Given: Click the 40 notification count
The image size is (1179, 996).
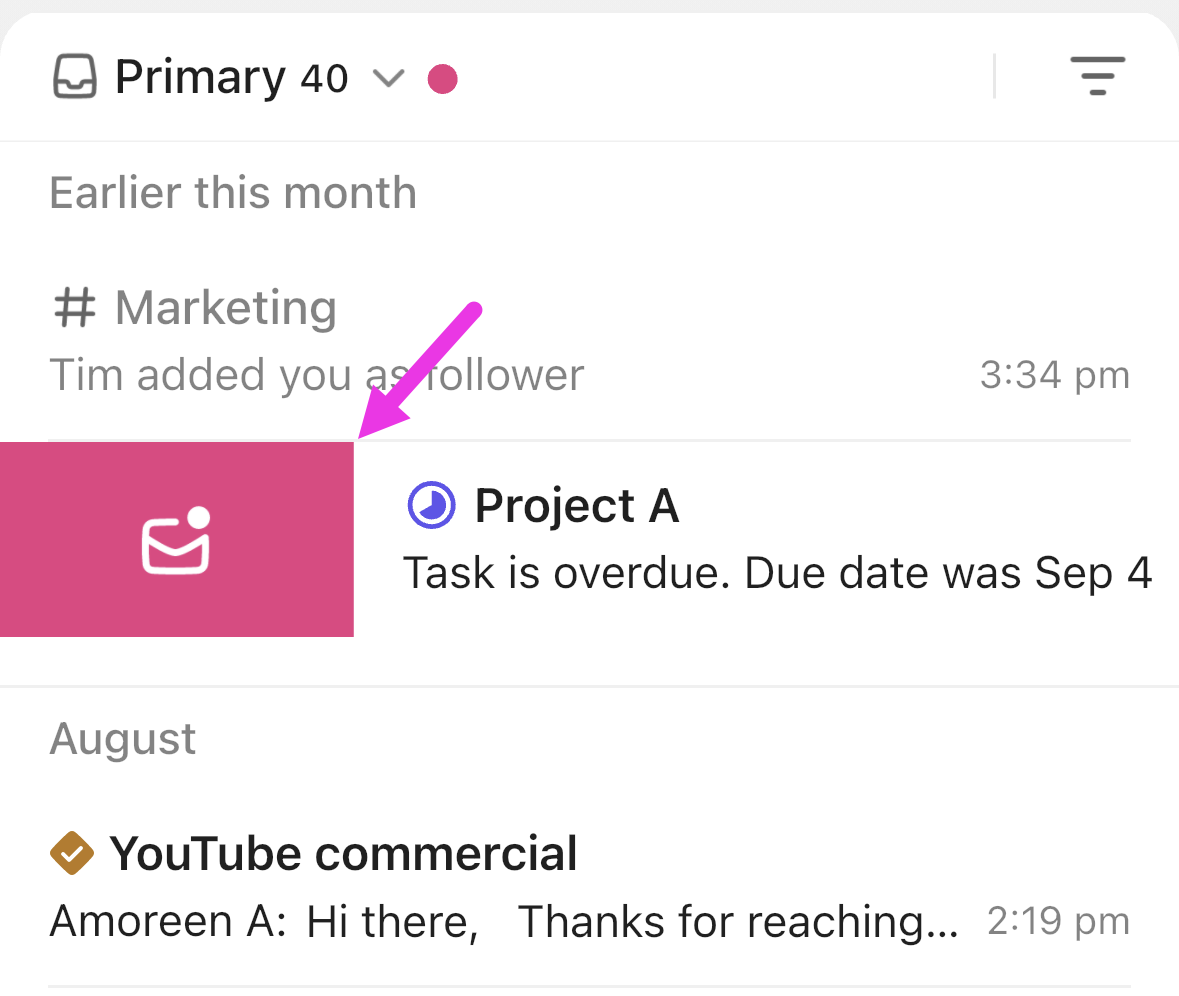Looking at the screenshot, I should (x=324, y=78).
